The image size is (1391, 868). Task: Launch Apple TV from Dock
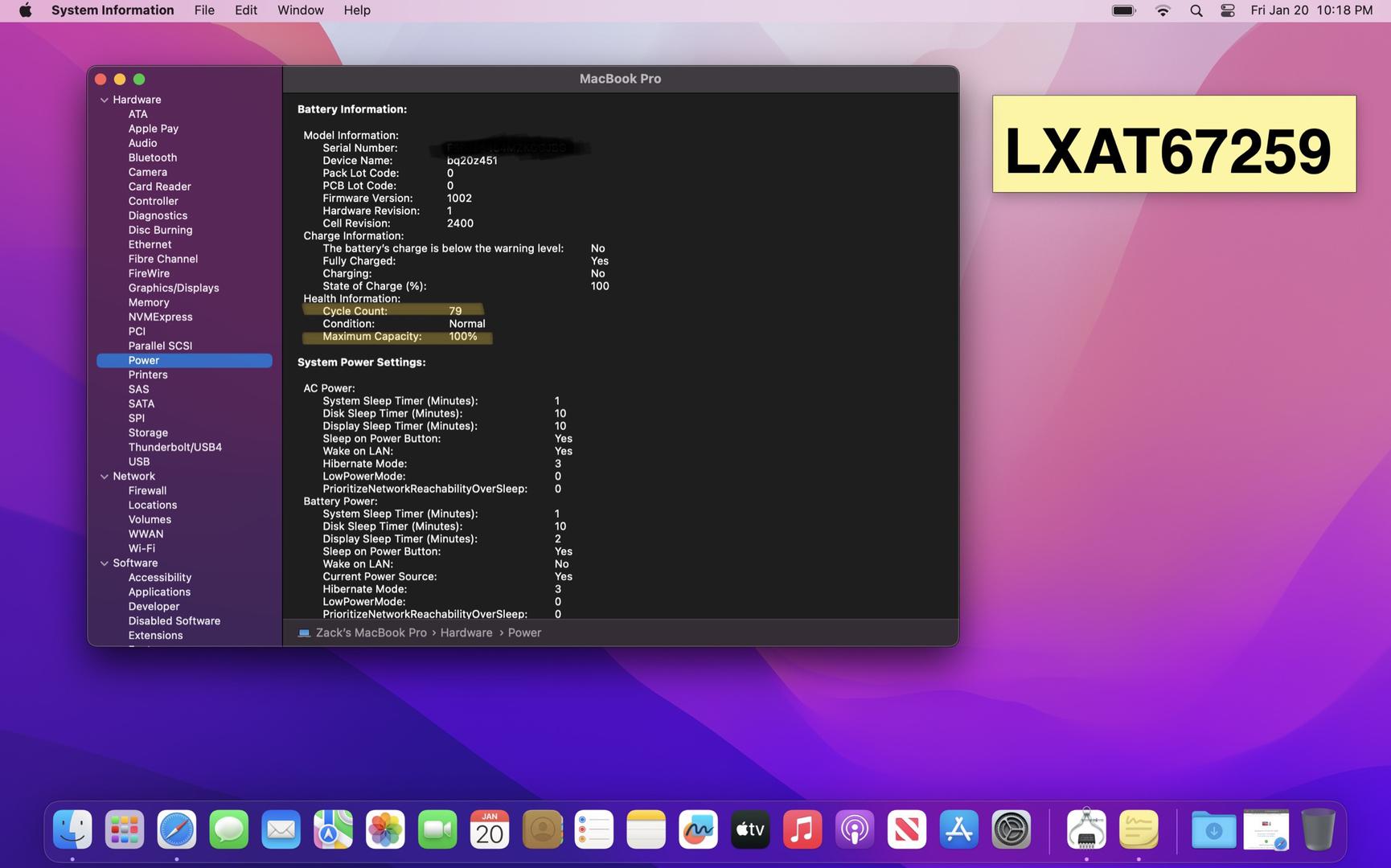coord(750,829)
